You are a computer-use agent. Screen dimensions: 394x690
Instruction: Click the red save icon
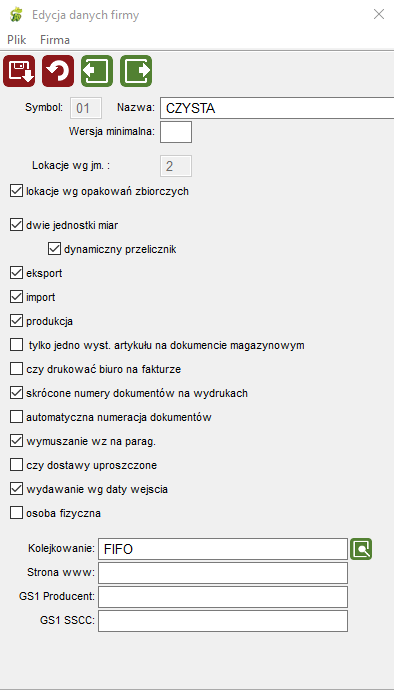19,71
